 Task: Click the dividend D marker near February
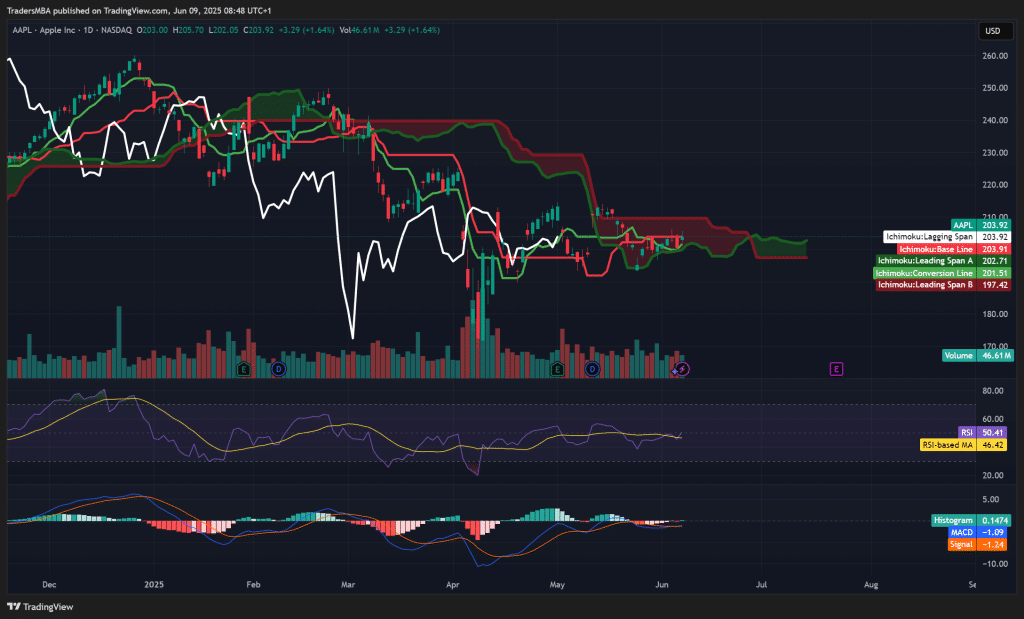click(277, 369)
